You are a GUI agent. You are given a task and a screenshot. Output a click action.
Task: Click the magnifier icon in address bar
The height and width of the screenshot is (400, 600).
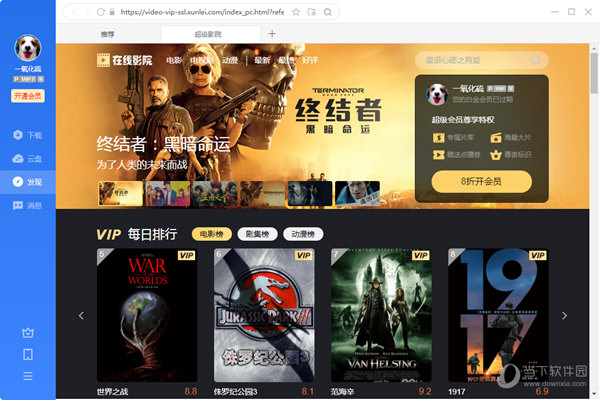click(x=328, y=12)
